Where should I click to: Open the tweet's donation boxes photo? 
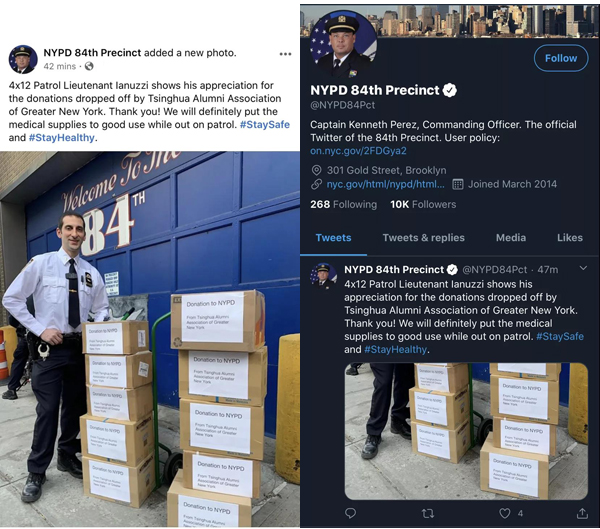point(466,431)
